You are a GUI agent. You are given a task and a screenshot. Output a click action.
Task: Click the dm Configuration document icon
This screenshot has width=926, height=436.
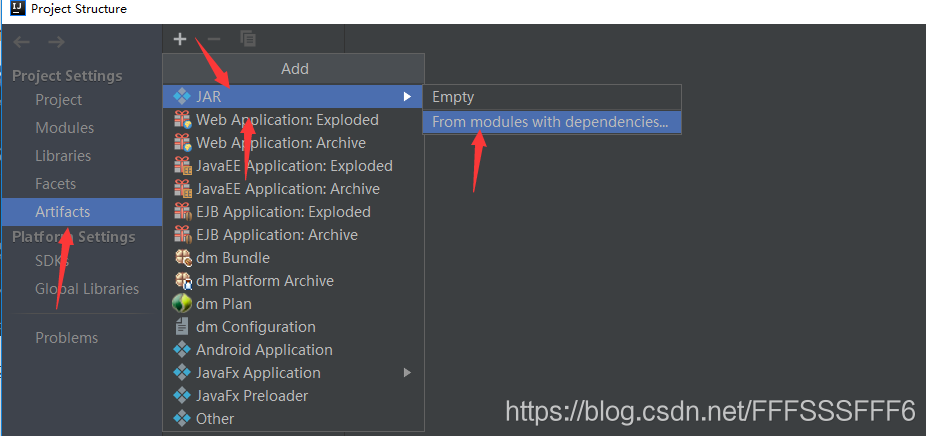click(182, 327)
